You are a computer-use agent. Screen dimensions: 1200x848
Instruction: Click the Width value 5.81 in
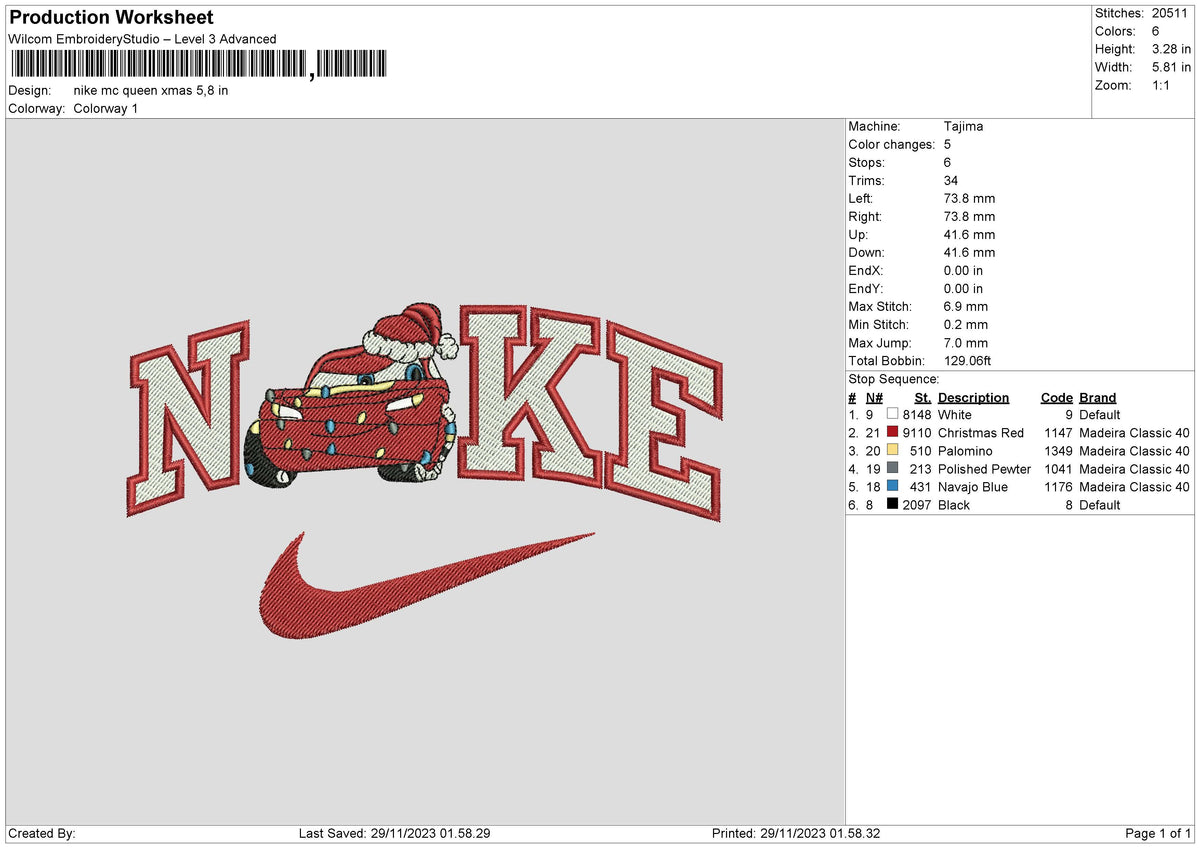click(x=1171, y=67)
